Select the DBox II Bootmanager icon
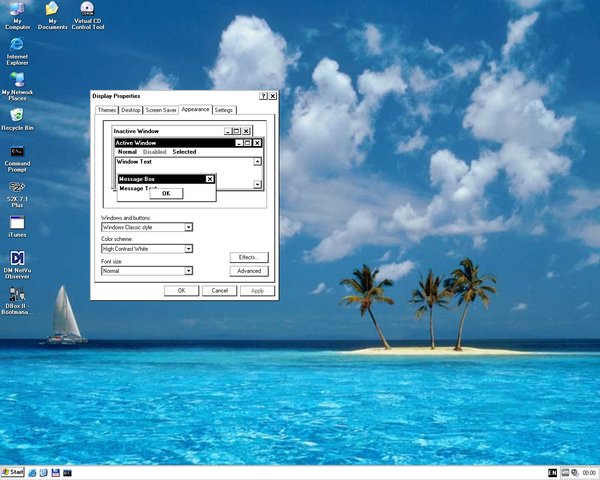The image size is (600, 480). coord(17,301)
